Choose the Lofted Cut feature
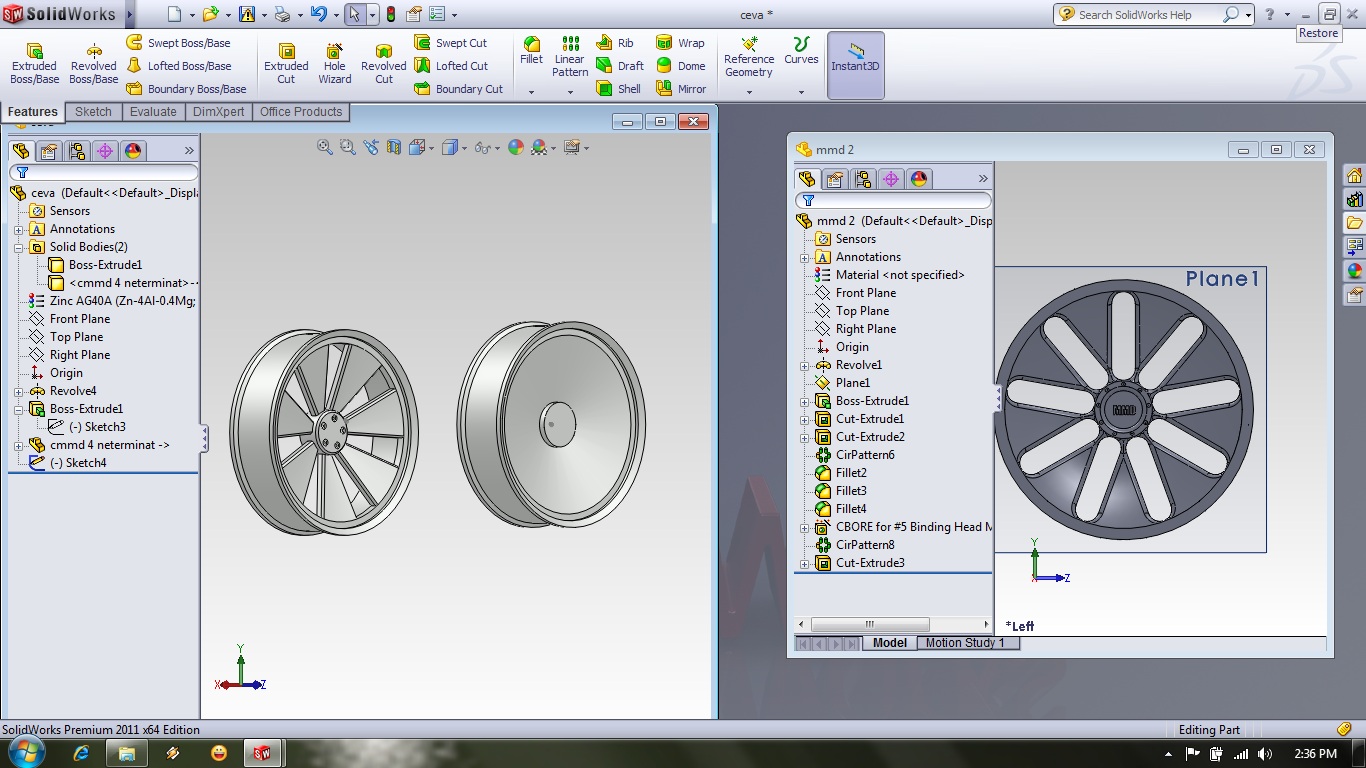This screenshot has height=768, width=1366. 451,66
